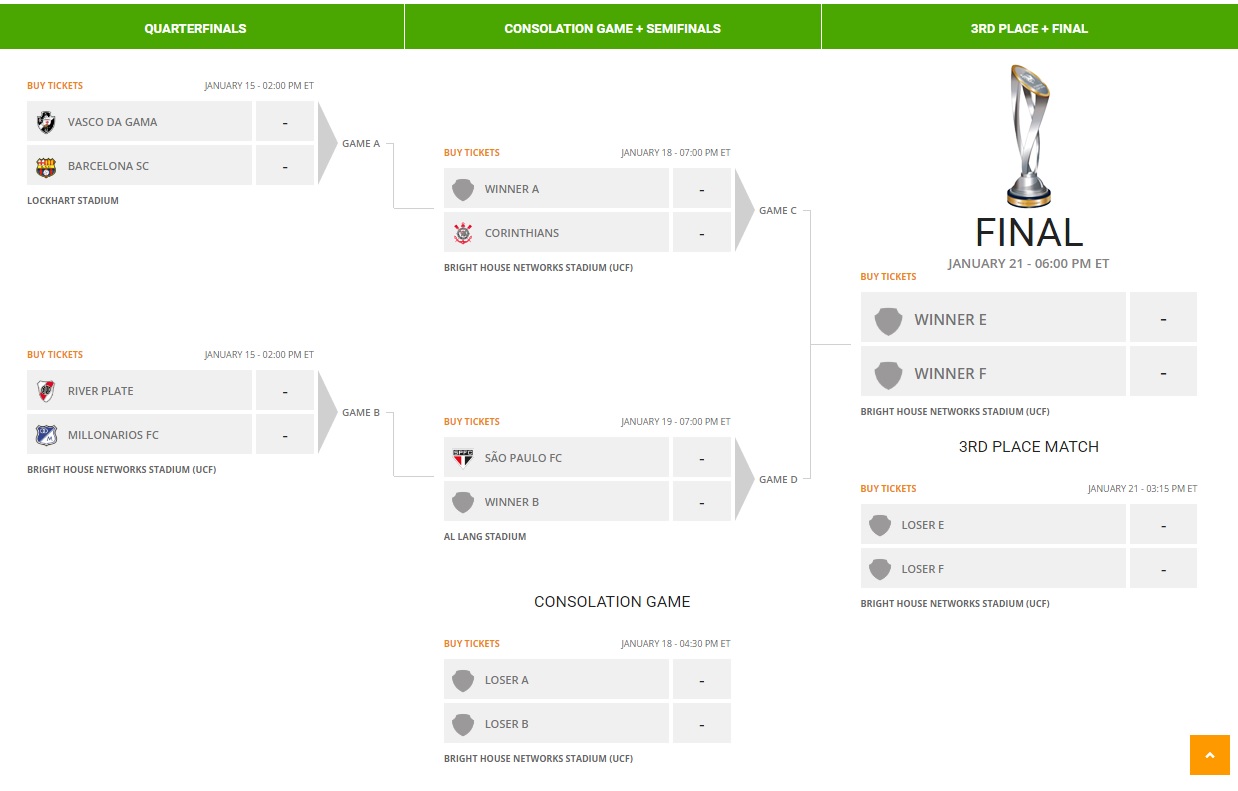Viewport: 1238px width, 791px height.
Task: Open the Quarterfinals header tab
Action: 195,28
